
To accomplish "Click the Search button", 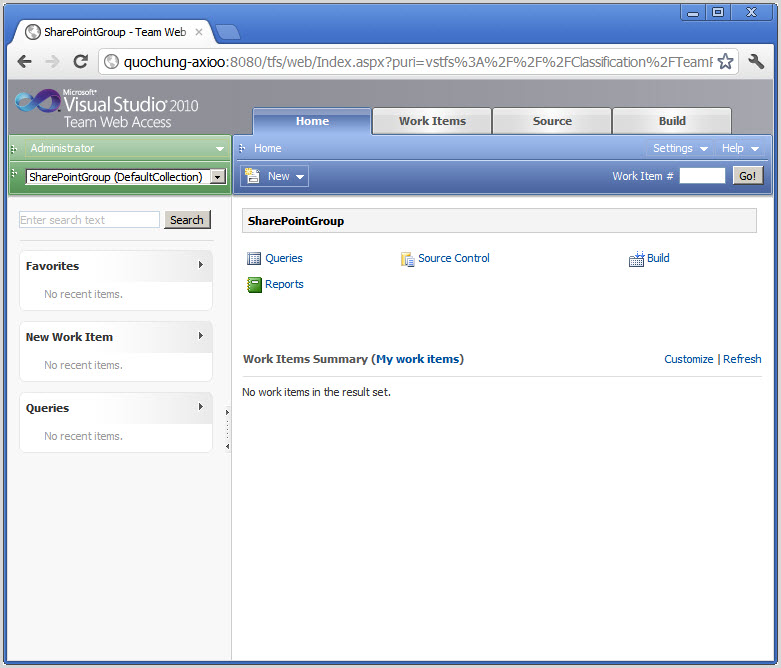I will pyautogui.click(x=187, y=220).
